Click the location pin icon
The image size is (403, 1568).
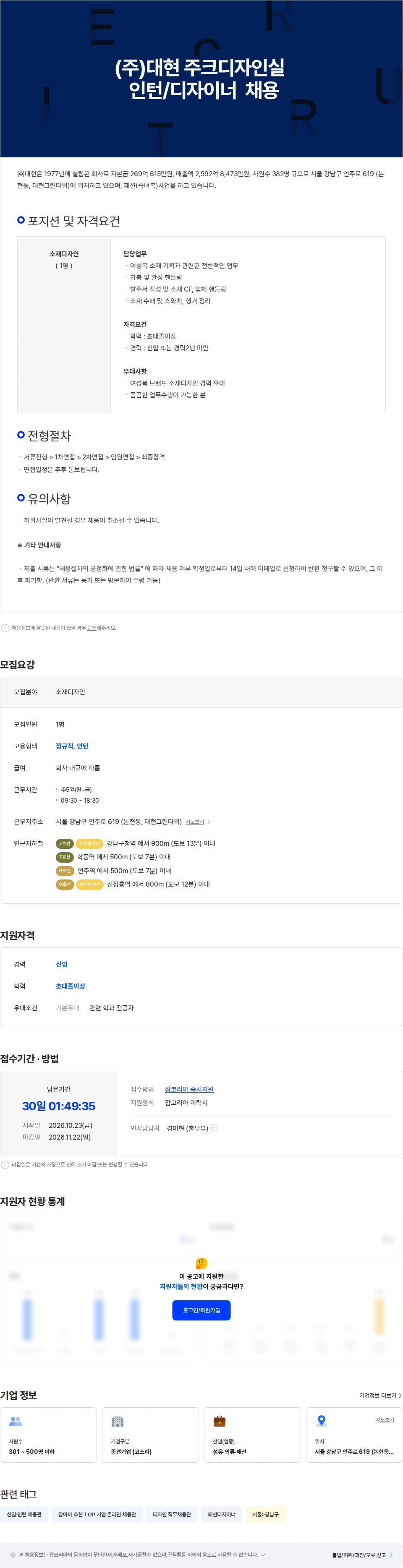[x=322, y=1421]
